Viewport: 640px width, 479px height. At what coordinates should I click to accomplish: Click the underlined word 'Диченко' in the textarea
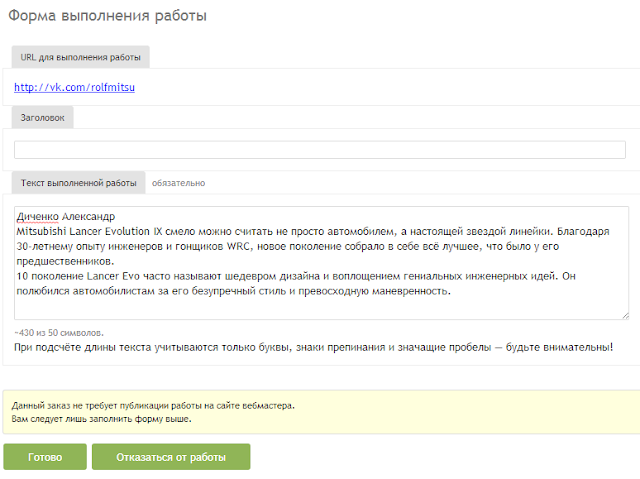38,217
